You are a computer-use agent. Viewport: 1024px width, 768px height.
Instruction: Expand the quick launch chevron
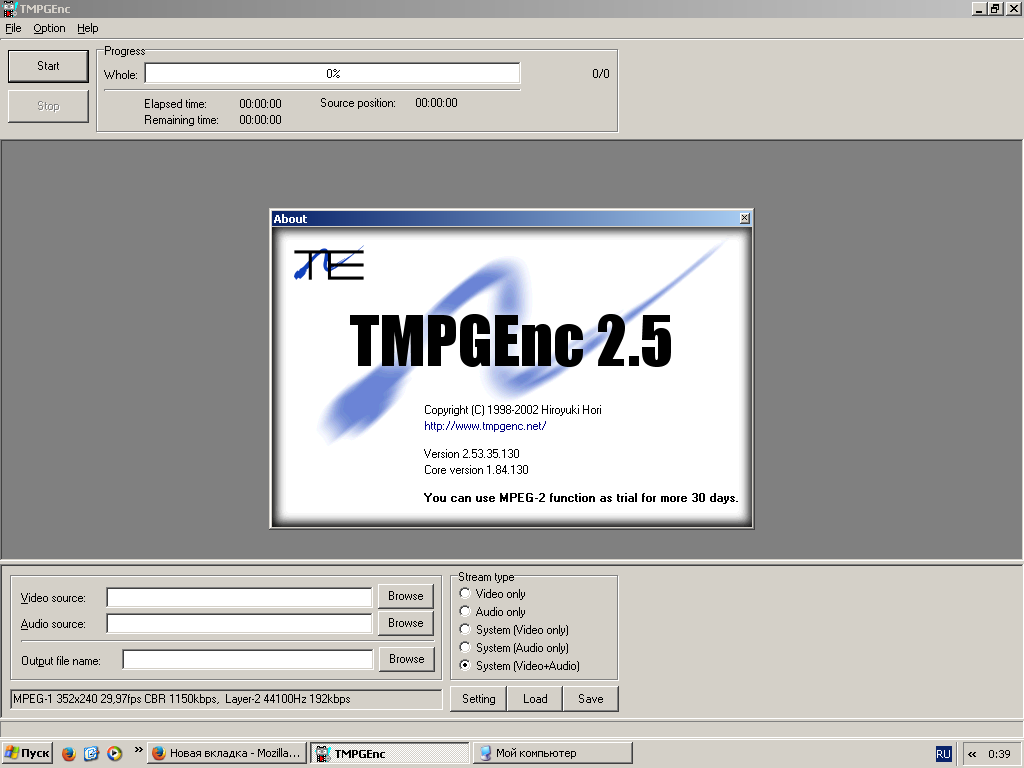pos(138,750)
